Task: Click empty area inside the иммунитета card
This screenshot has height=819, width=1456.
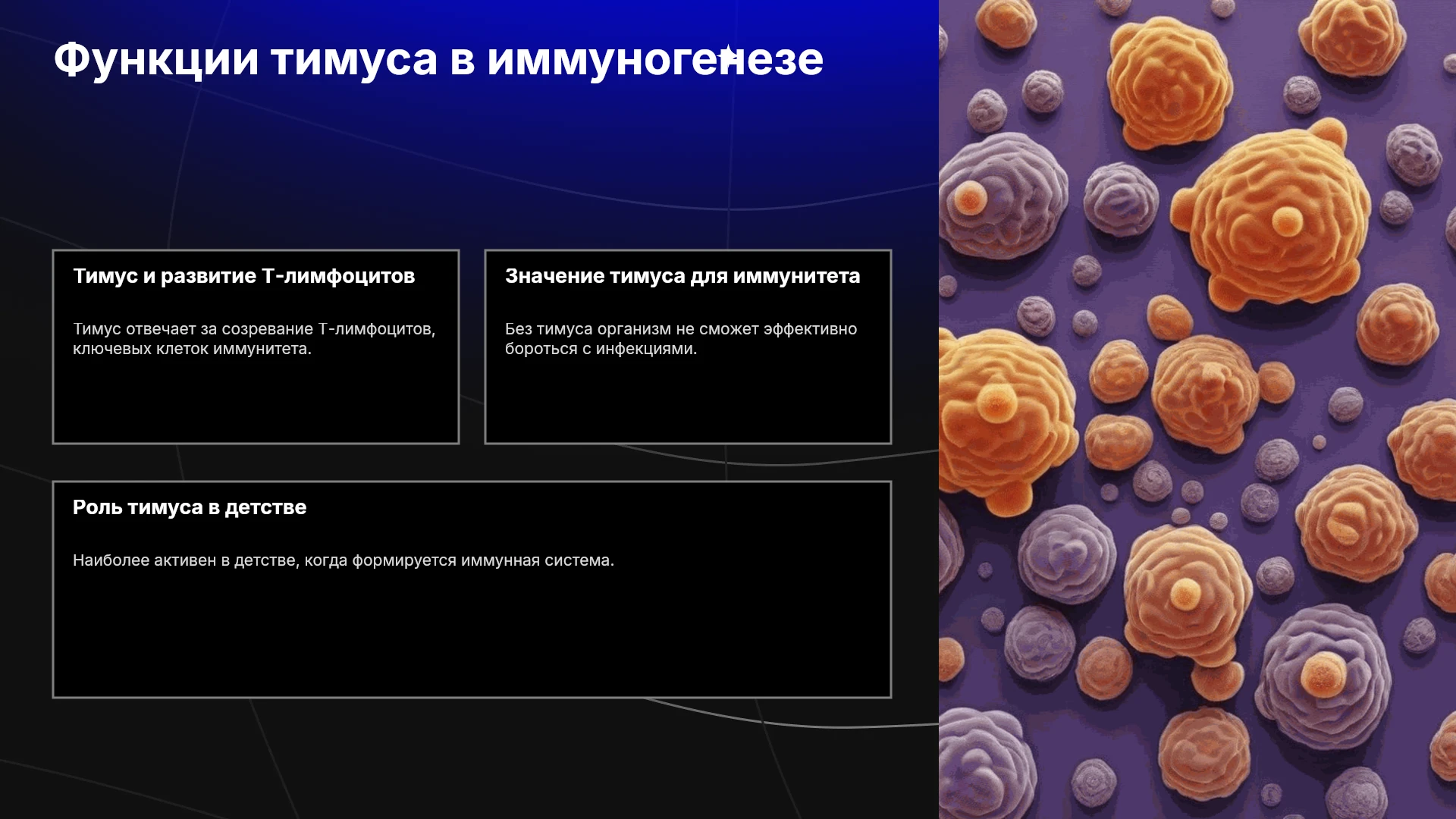Action: click(688, 402)
